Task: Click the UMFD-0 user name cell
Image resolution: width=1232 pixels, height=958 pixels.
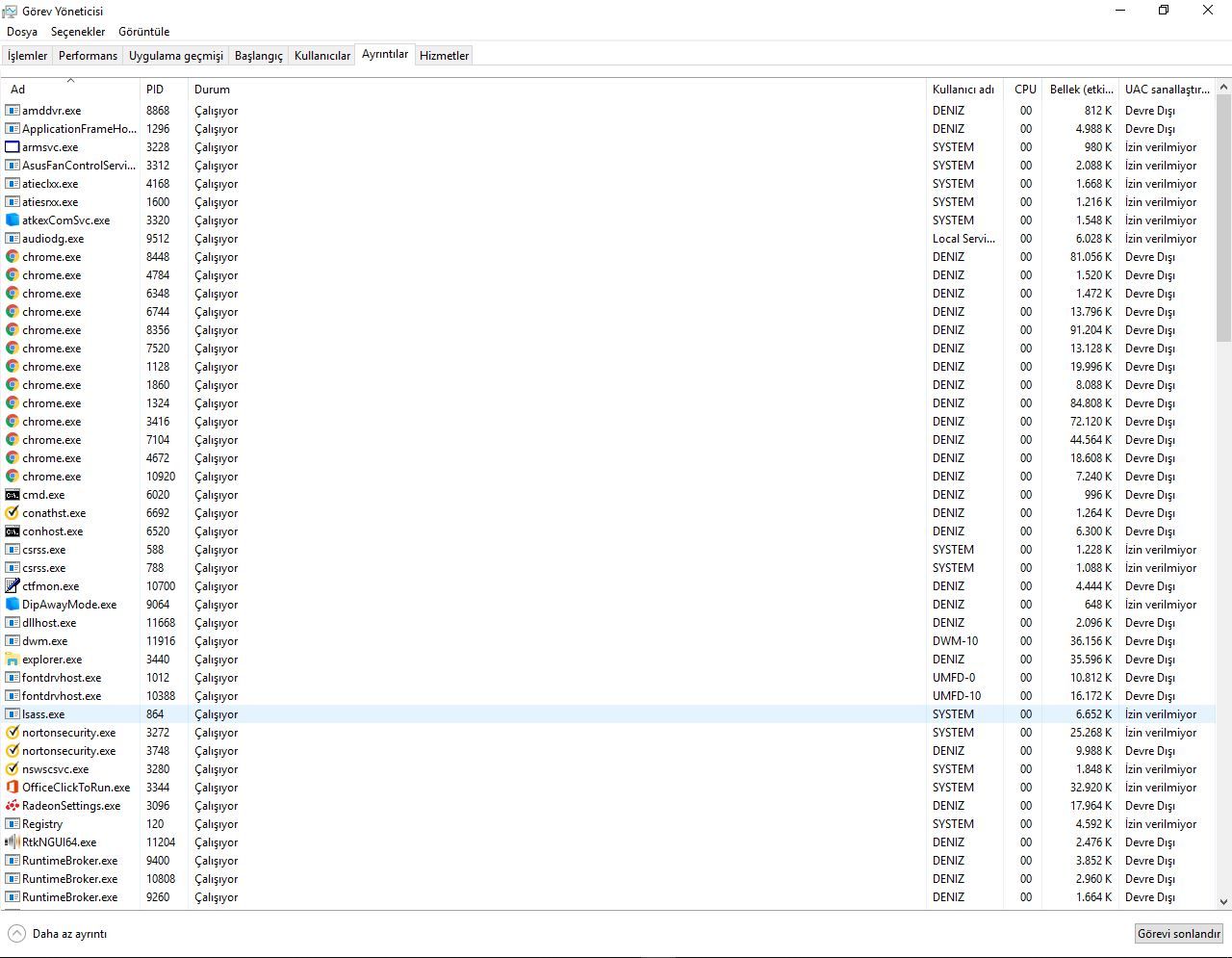Action: pos(954,678)
